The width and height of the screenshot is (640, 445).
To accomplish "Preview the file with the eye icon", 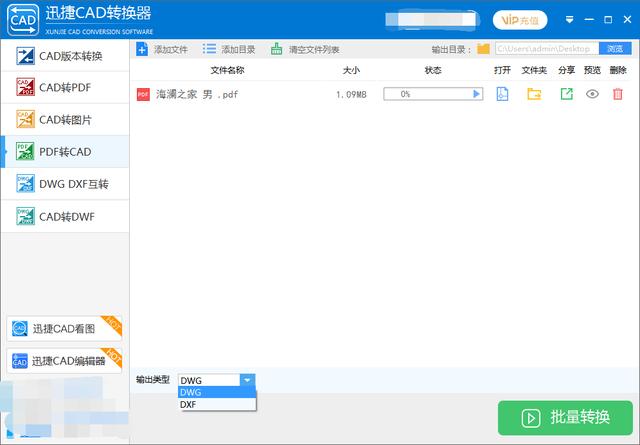I will click(592, 94).
